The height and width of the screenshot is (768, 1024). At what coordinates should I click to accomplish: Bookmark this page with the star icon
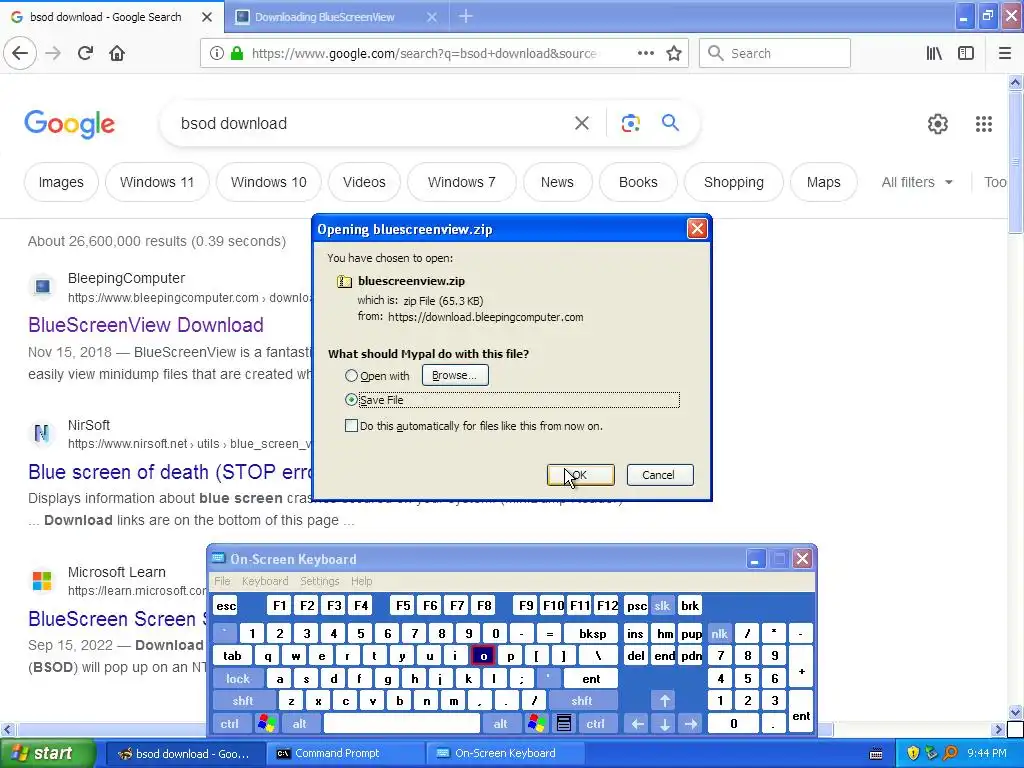(x=674, y=53)
